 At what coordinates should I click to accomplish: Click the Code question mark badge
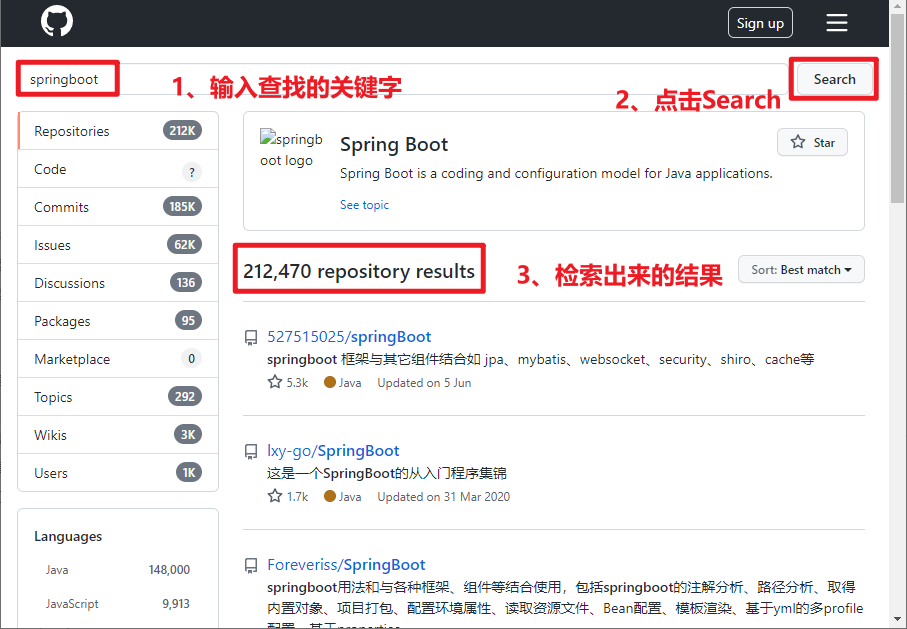pyautogui.click(x=192, y=172)
